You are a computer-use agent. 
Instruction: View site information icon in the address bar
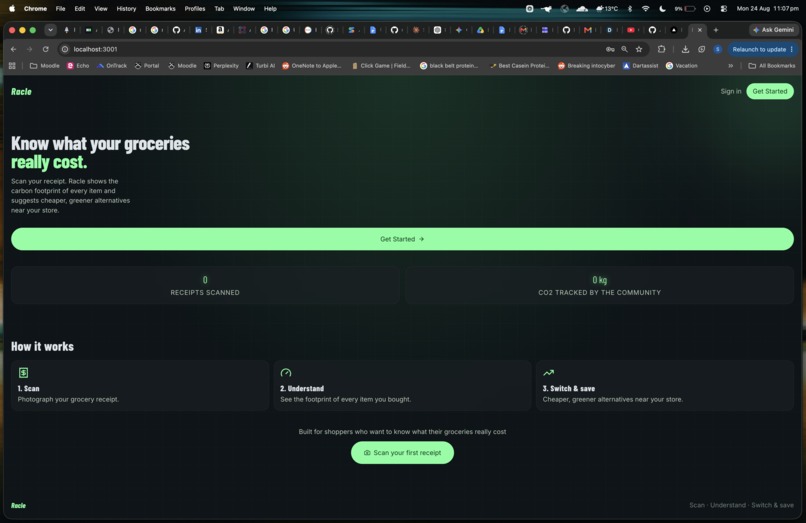(65, 49)
